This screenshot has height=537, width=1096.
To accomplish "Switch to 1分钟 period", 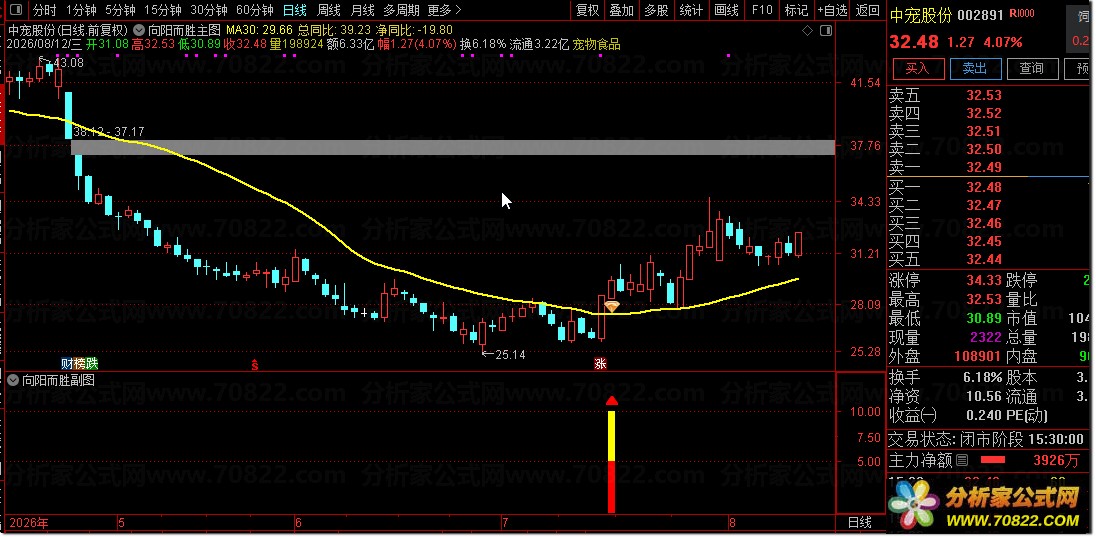I will (80, 10).
